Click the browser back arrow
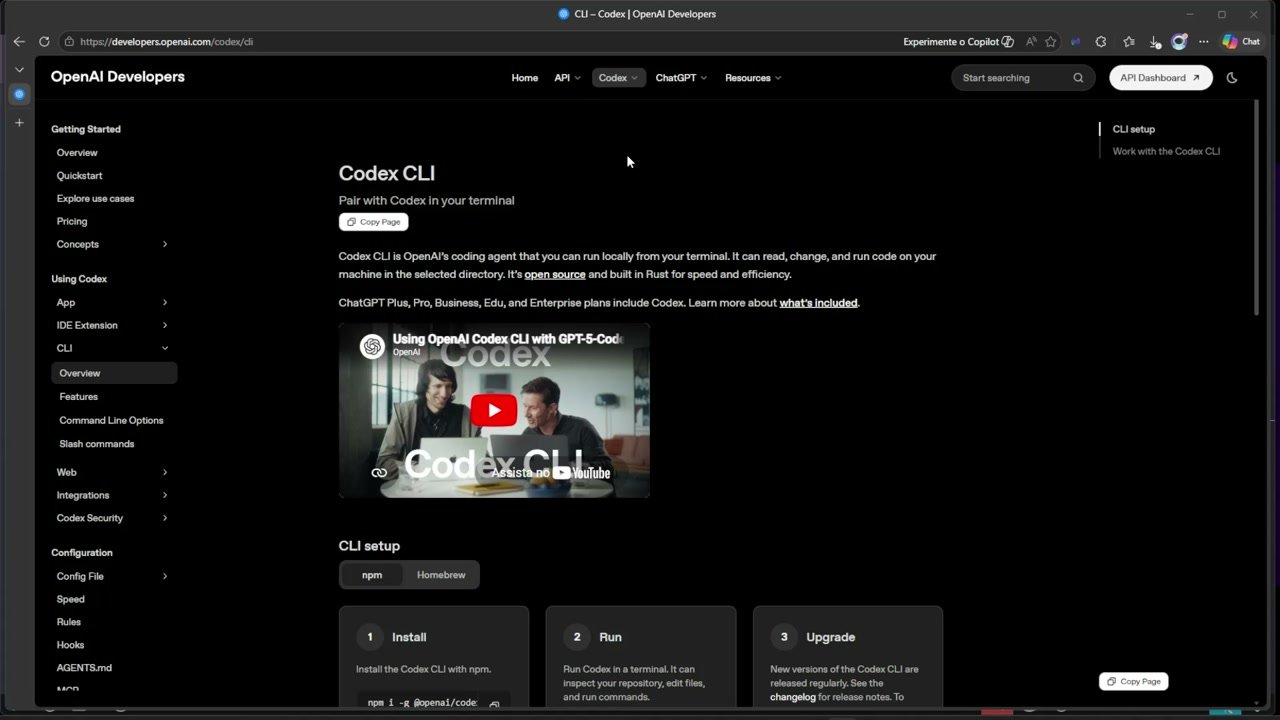The image size is (1280, 720). [19, 42]
